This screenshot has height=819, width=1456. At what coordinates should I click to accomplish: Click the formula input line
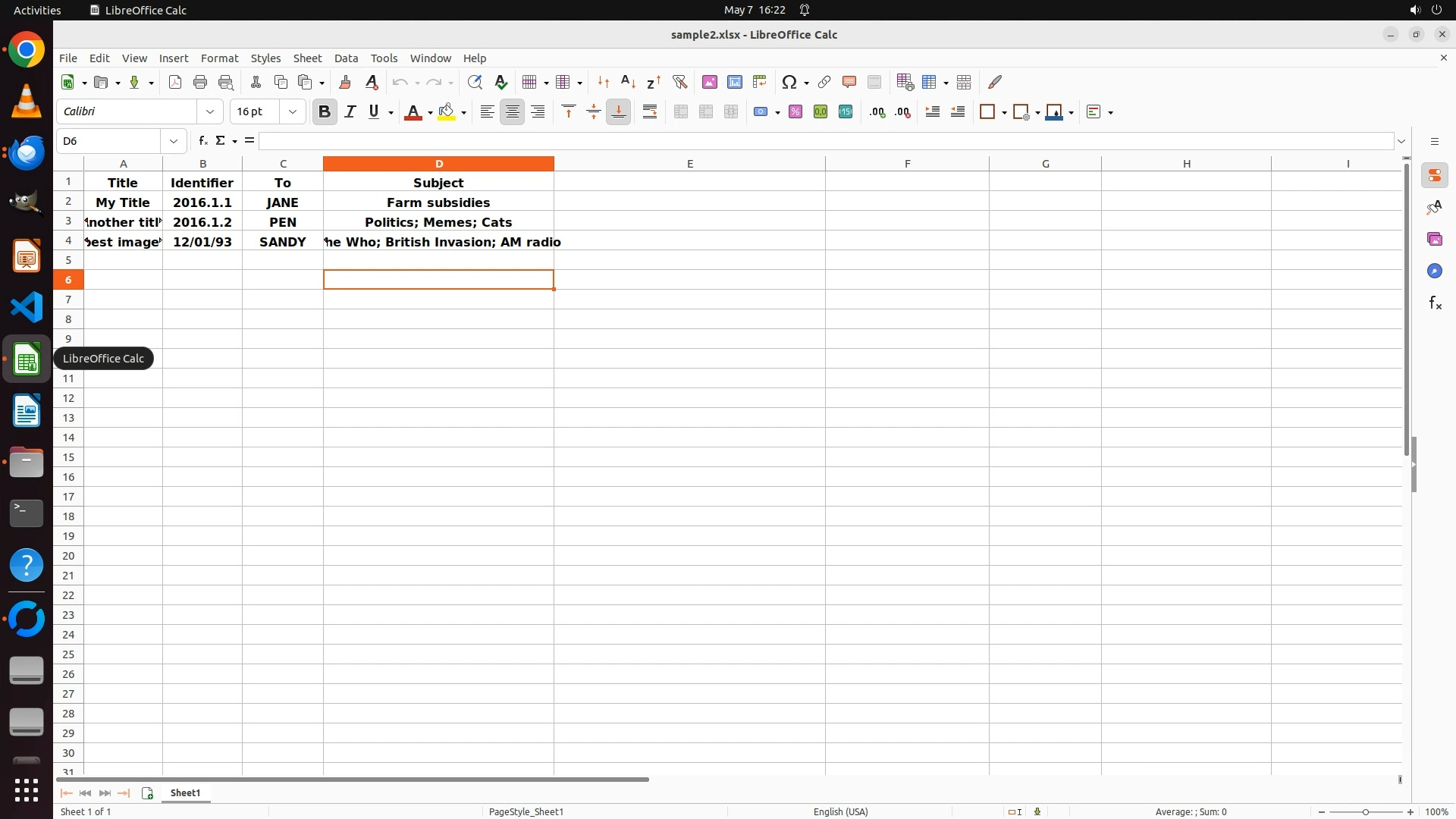(x=825, y=141)
